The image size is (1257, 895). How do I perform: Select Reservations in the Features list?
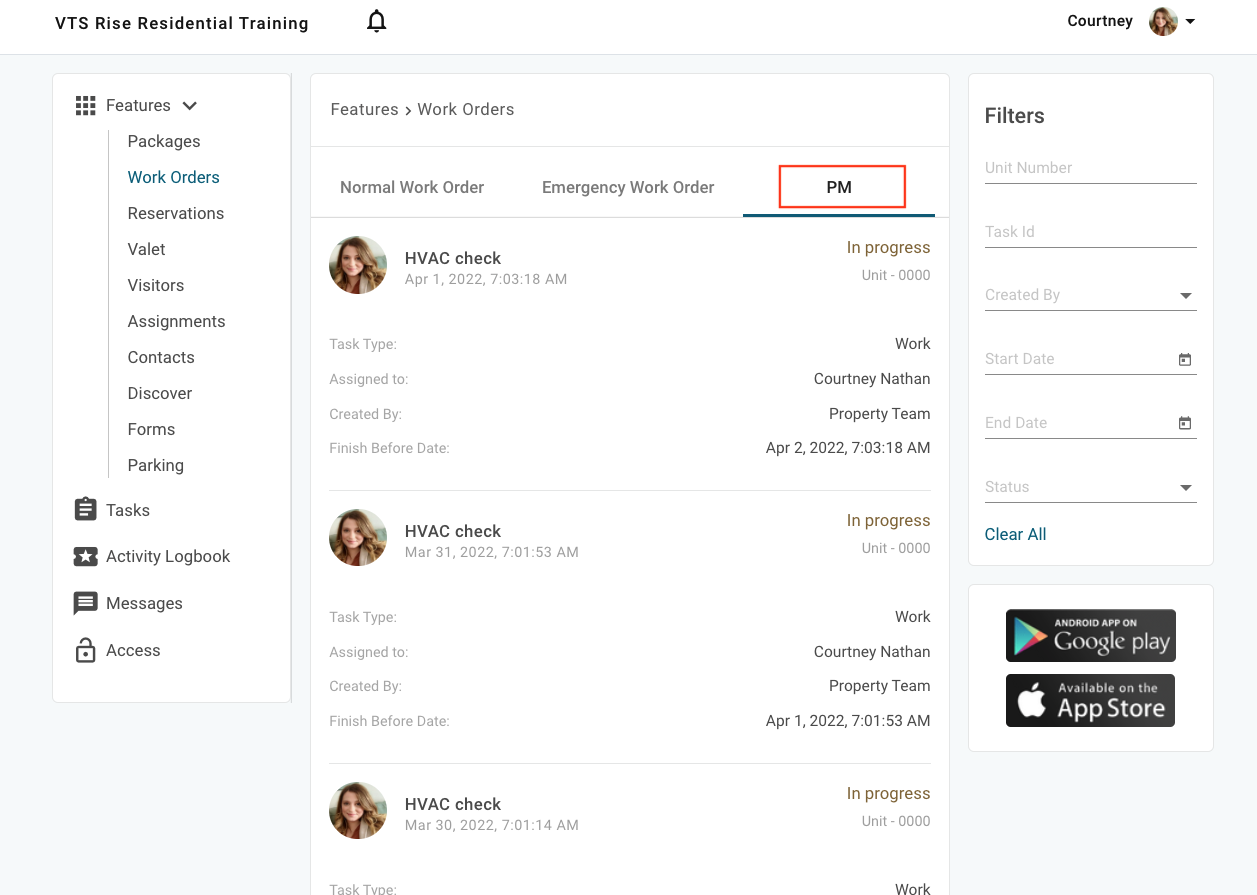pos(176,213)
